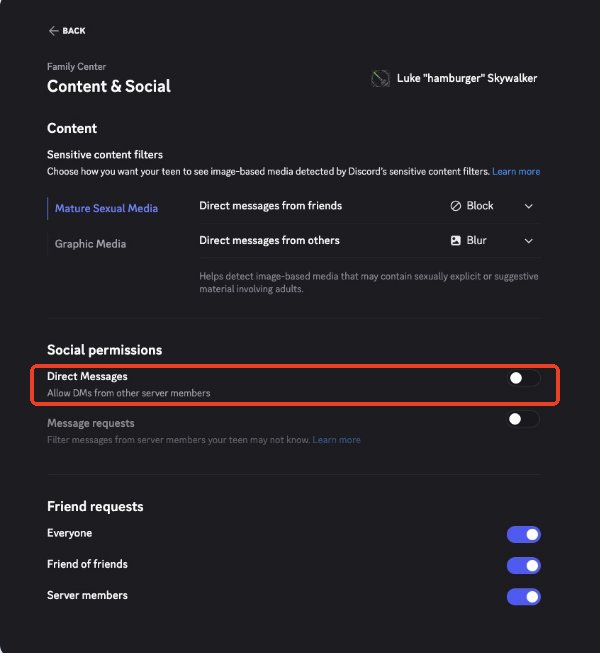Disable Server members friend requests
The image size is (600, 653).
(524, 597)
